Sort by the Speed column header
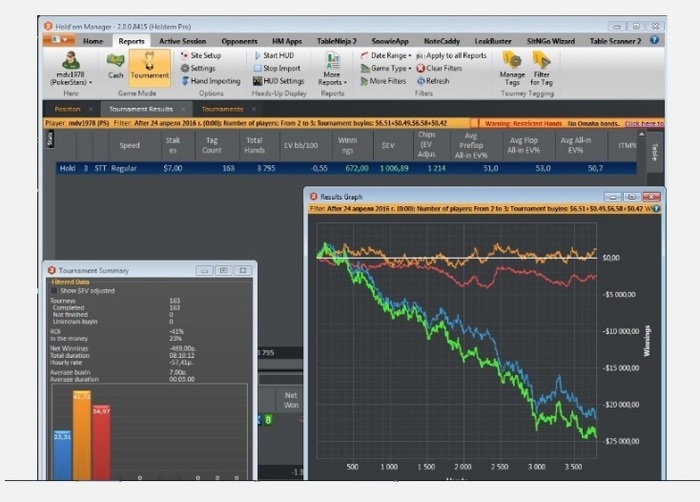This screenshot has height=502, width=700. [x=129, y=145]
